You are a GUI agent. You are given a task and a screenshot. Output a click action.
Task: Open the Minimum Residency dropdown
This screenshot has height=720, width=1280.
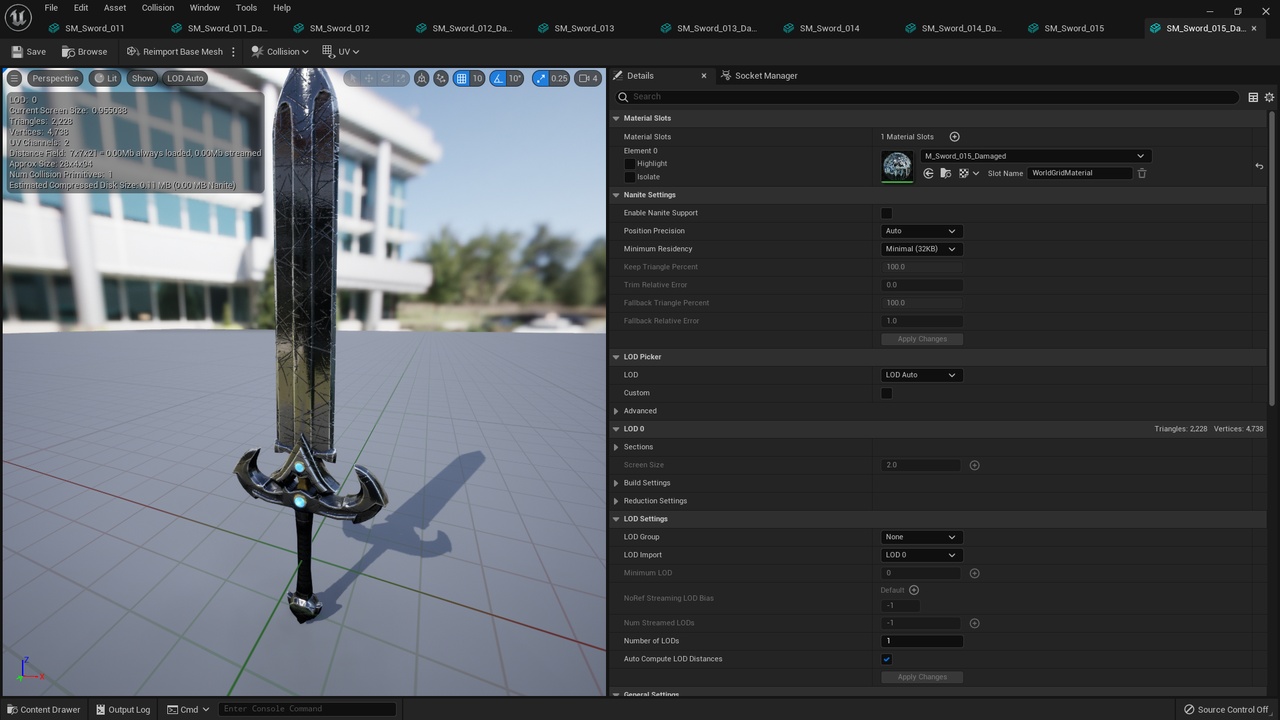(921, 249)
